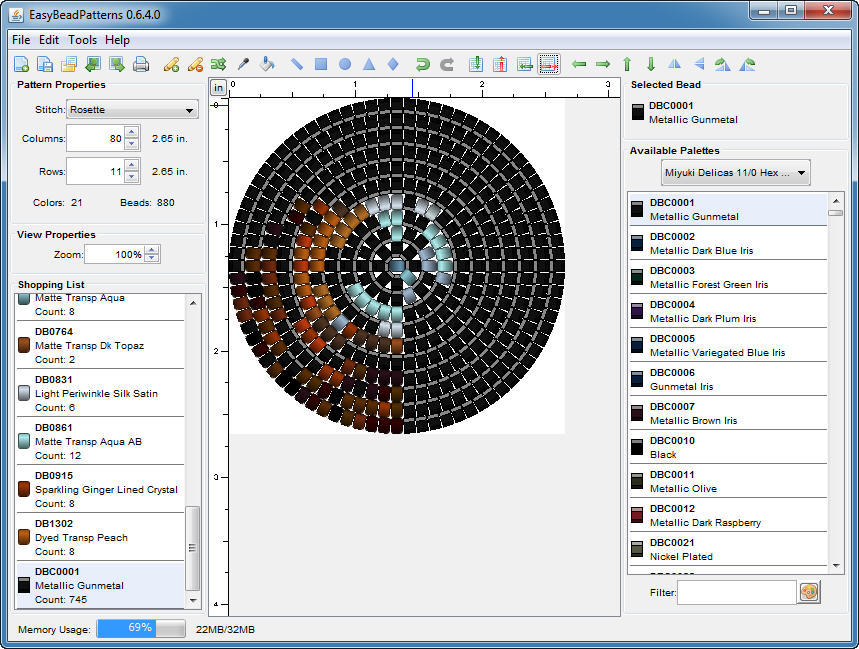Select the paint bucket fill tool
This screenshot has height=649, width=859.
267,65
